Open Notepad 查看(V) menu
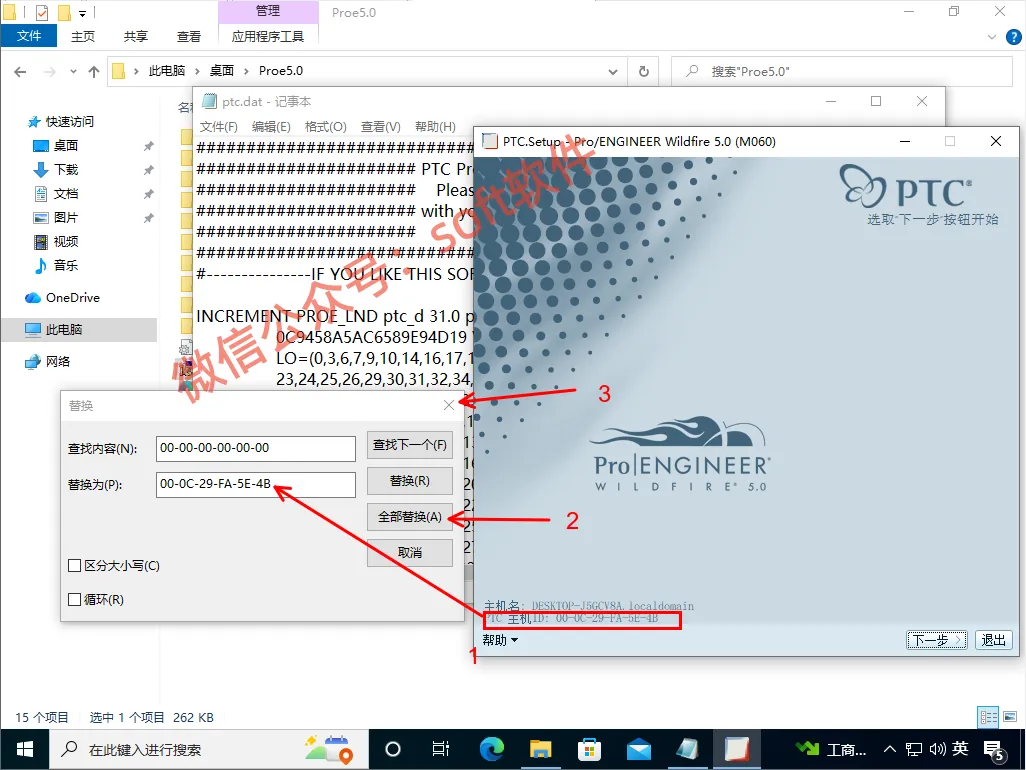The image size is (1026, 770). click(380, 126)
